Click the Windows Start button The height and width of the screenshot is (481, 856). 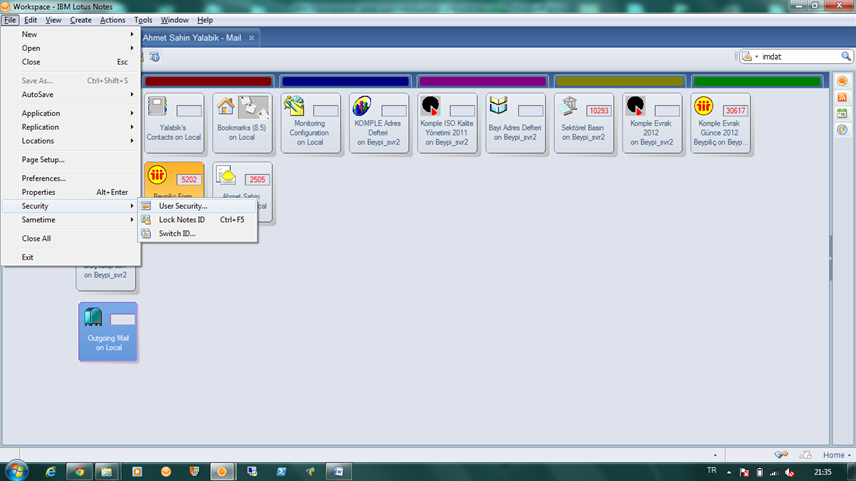[x=16, y=471]
